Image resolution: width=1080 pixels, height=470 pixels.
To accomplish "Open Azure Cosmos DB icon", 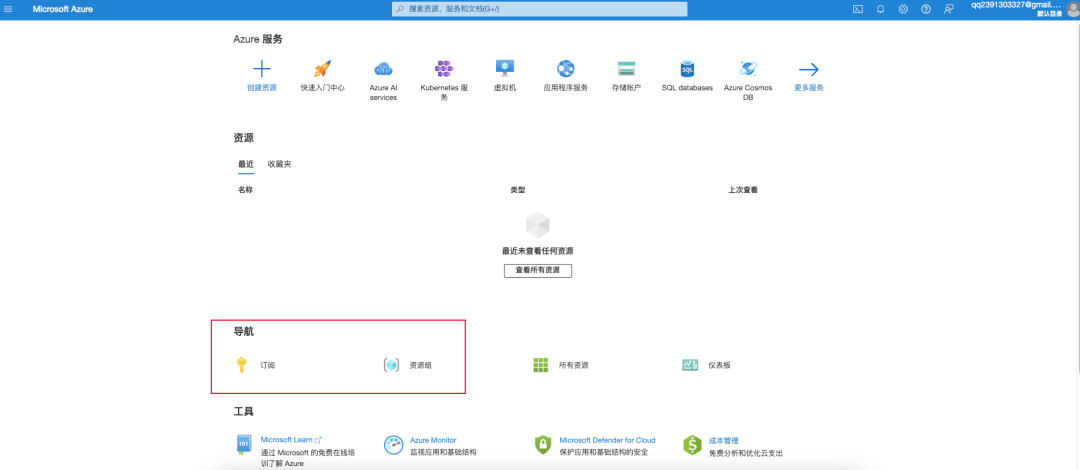I will [x=747, y=69].
